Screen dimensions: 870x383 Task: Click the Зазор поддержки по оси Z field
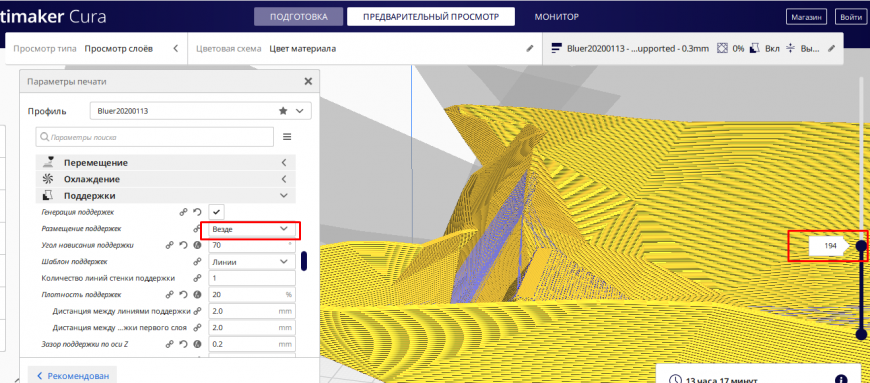click(252, 344)
